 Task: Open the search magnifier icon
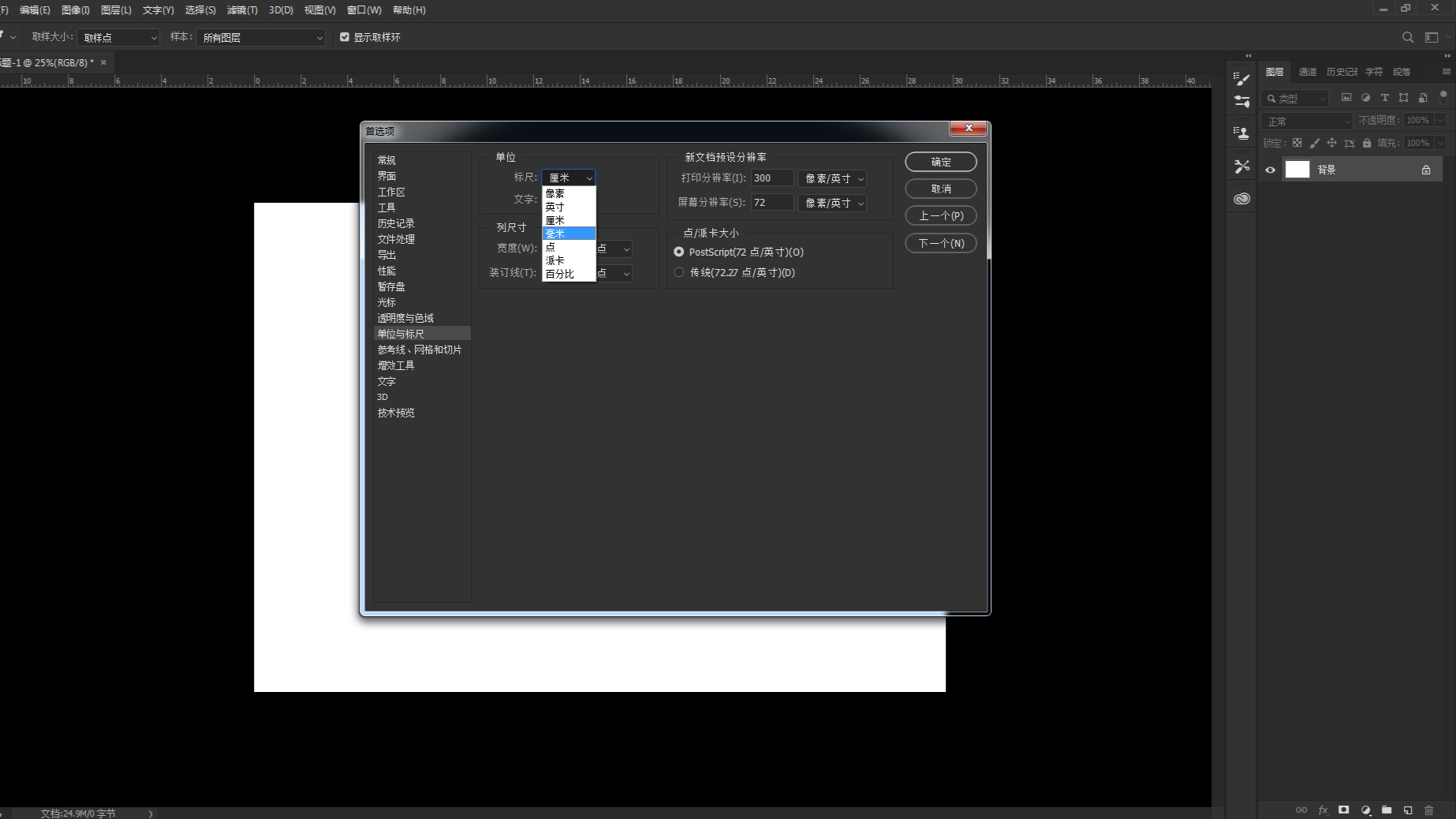click(1407, 37)
